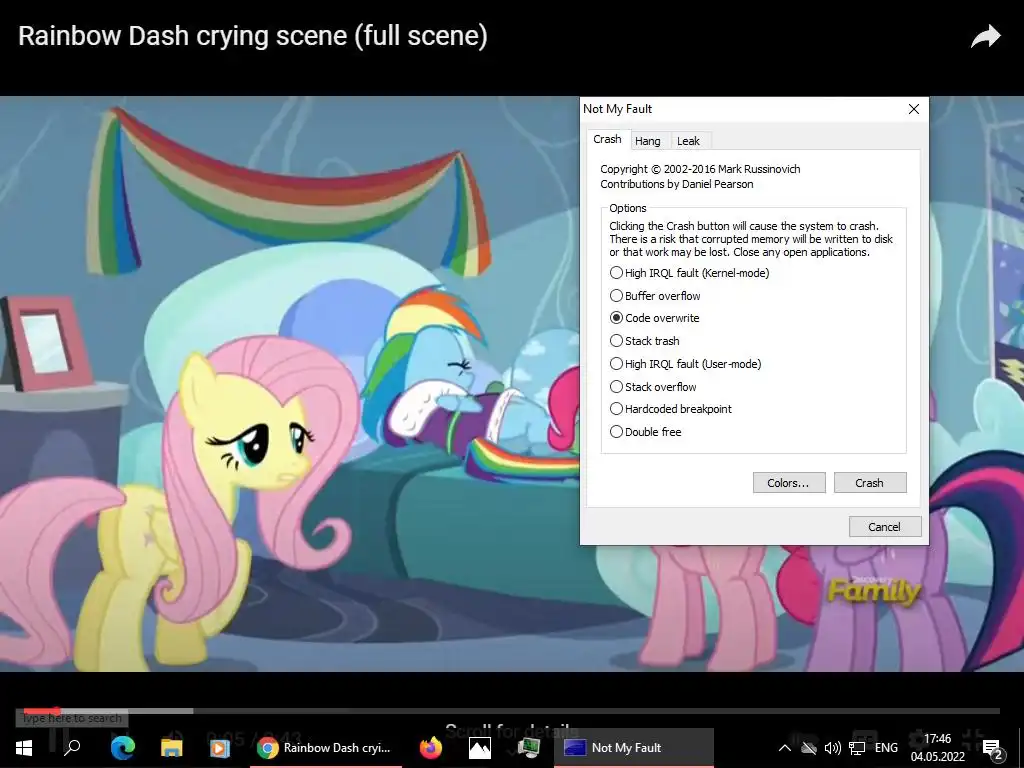Open the clock showing 17:46
Image resolution: width=1024 pixels, height=768 pixels.
click(x=938, y=748)
